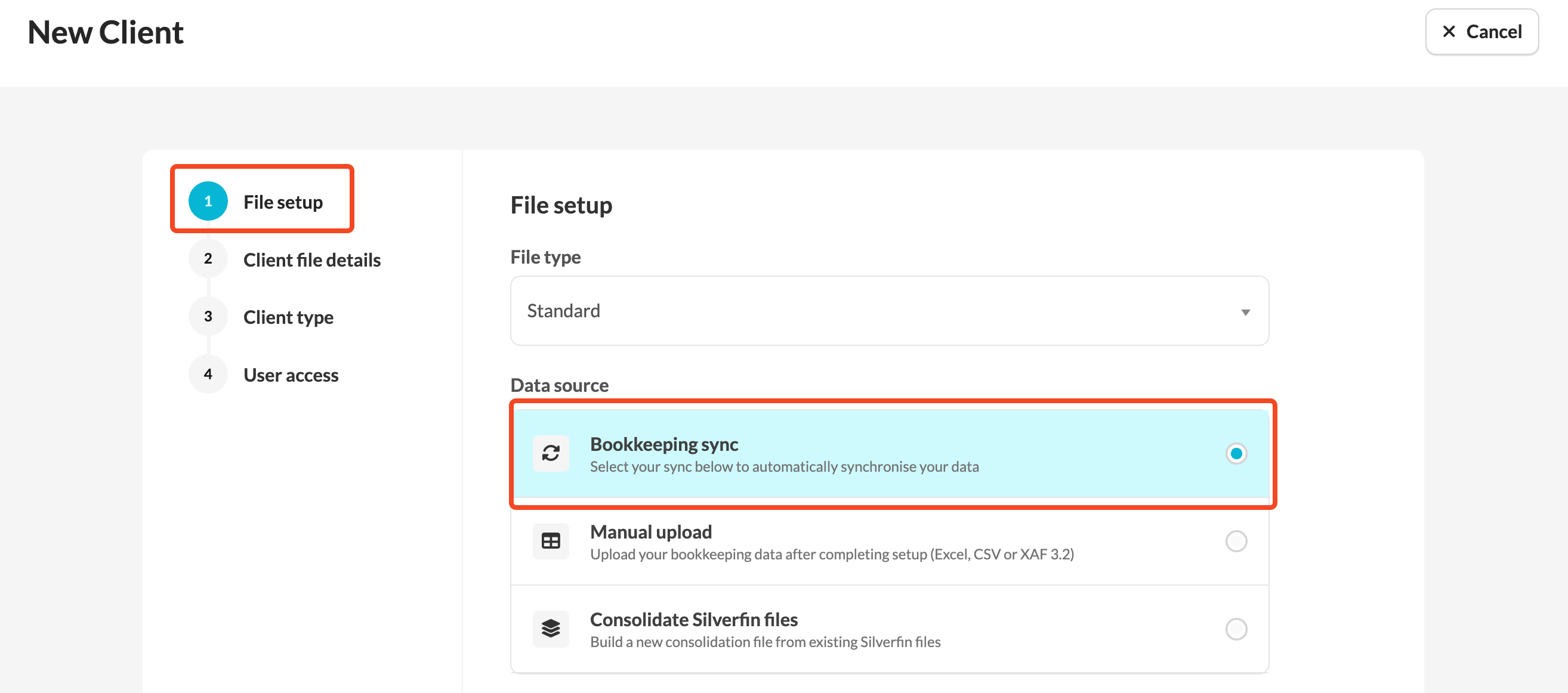Image resolution: width=1568 pixels, height=693 pixels.
Task: Select the Bookkeeping sync radio button
Action: click(x=1236, y=453)
